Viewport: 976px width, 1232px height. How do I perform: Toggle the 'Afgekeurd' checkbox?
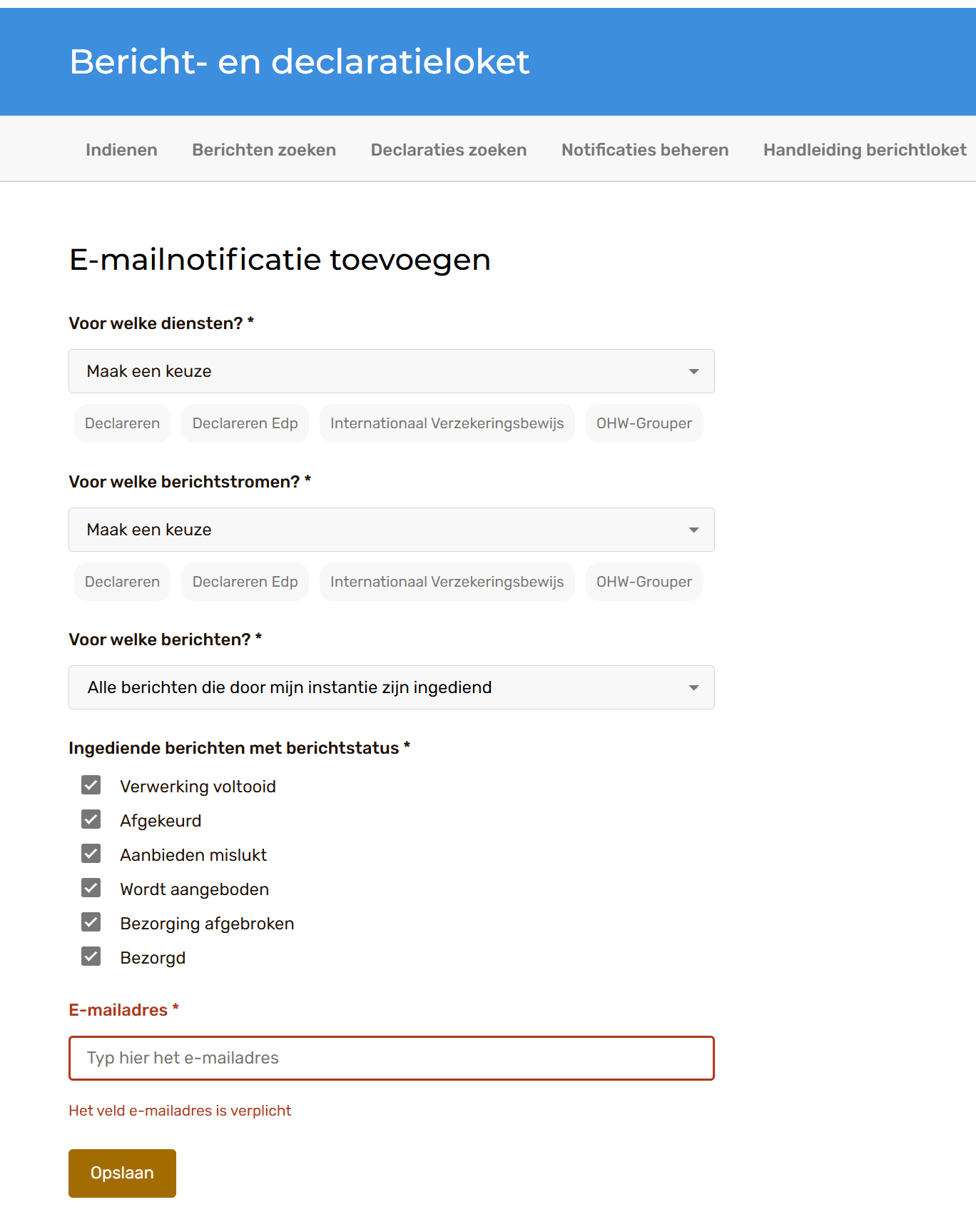[91, 819]
